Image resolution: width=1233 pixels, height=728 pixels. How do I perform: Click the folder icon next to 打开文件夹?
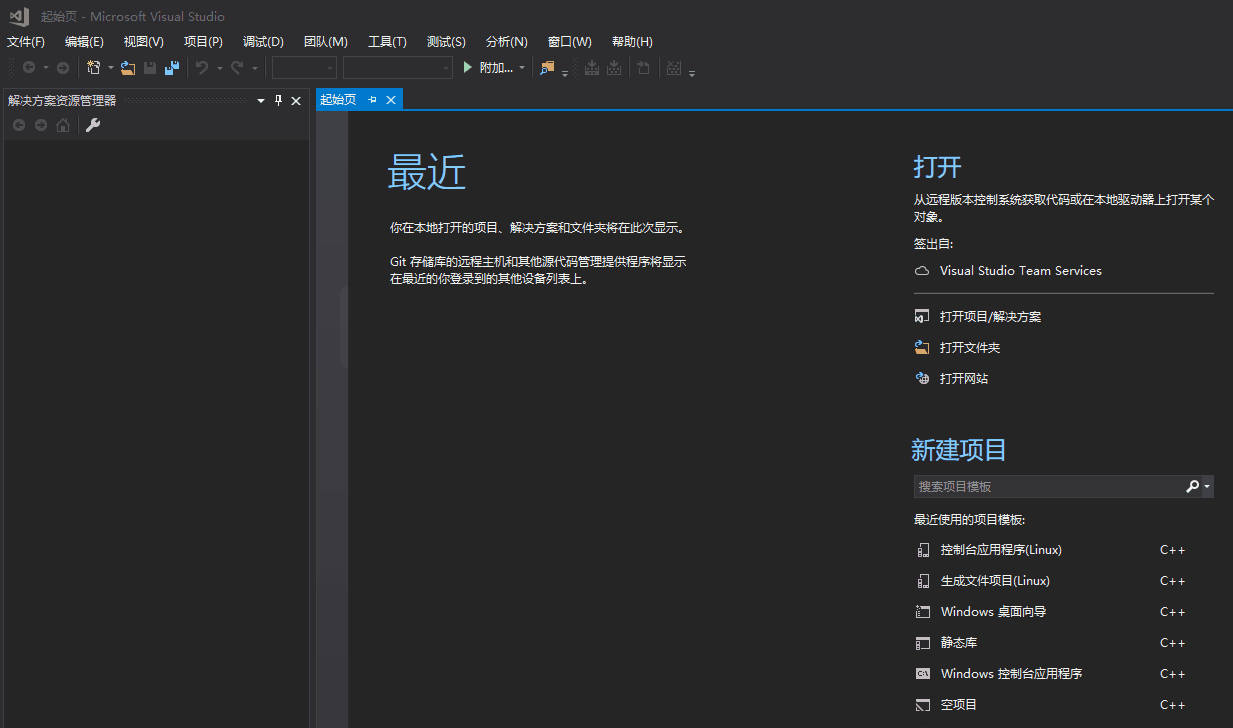922,348
